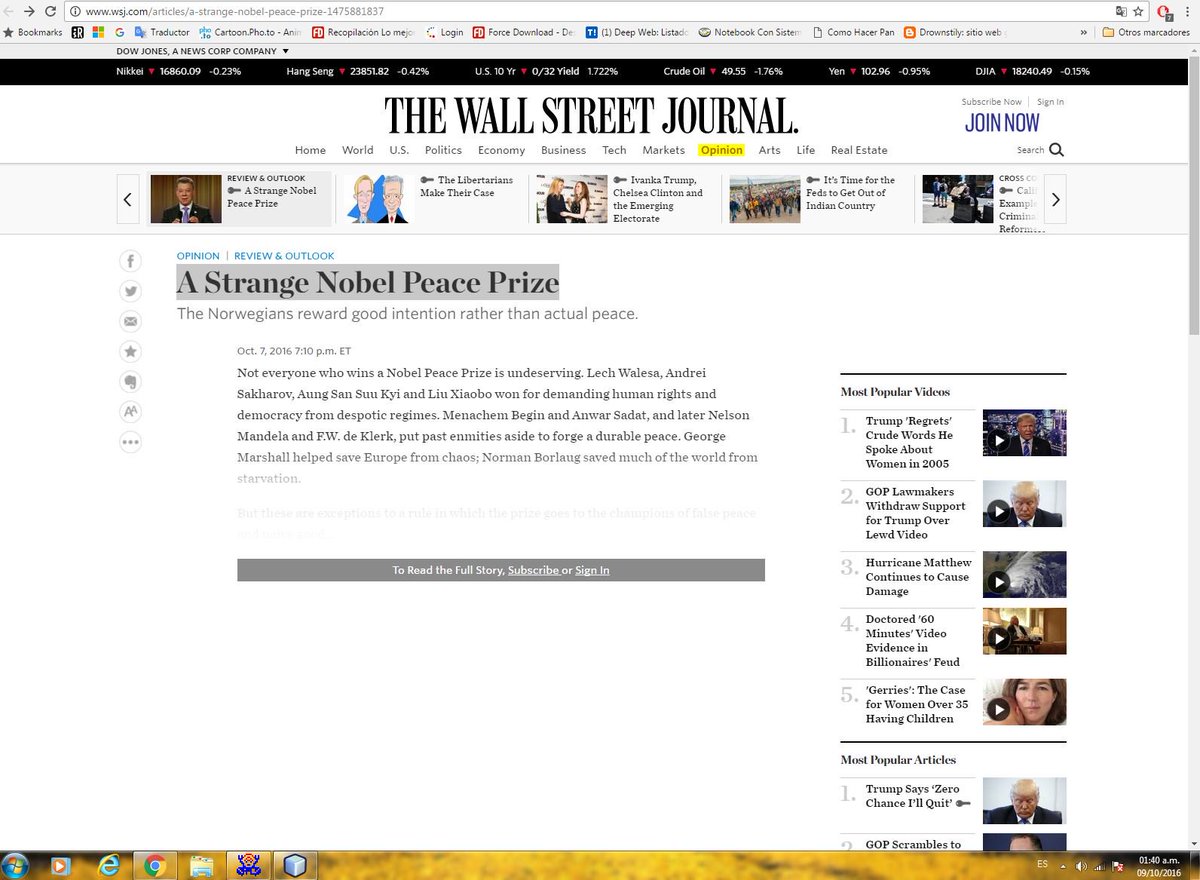
Task: Save article with the star icon
Action: pyautogui.click(x=131, y=352)
